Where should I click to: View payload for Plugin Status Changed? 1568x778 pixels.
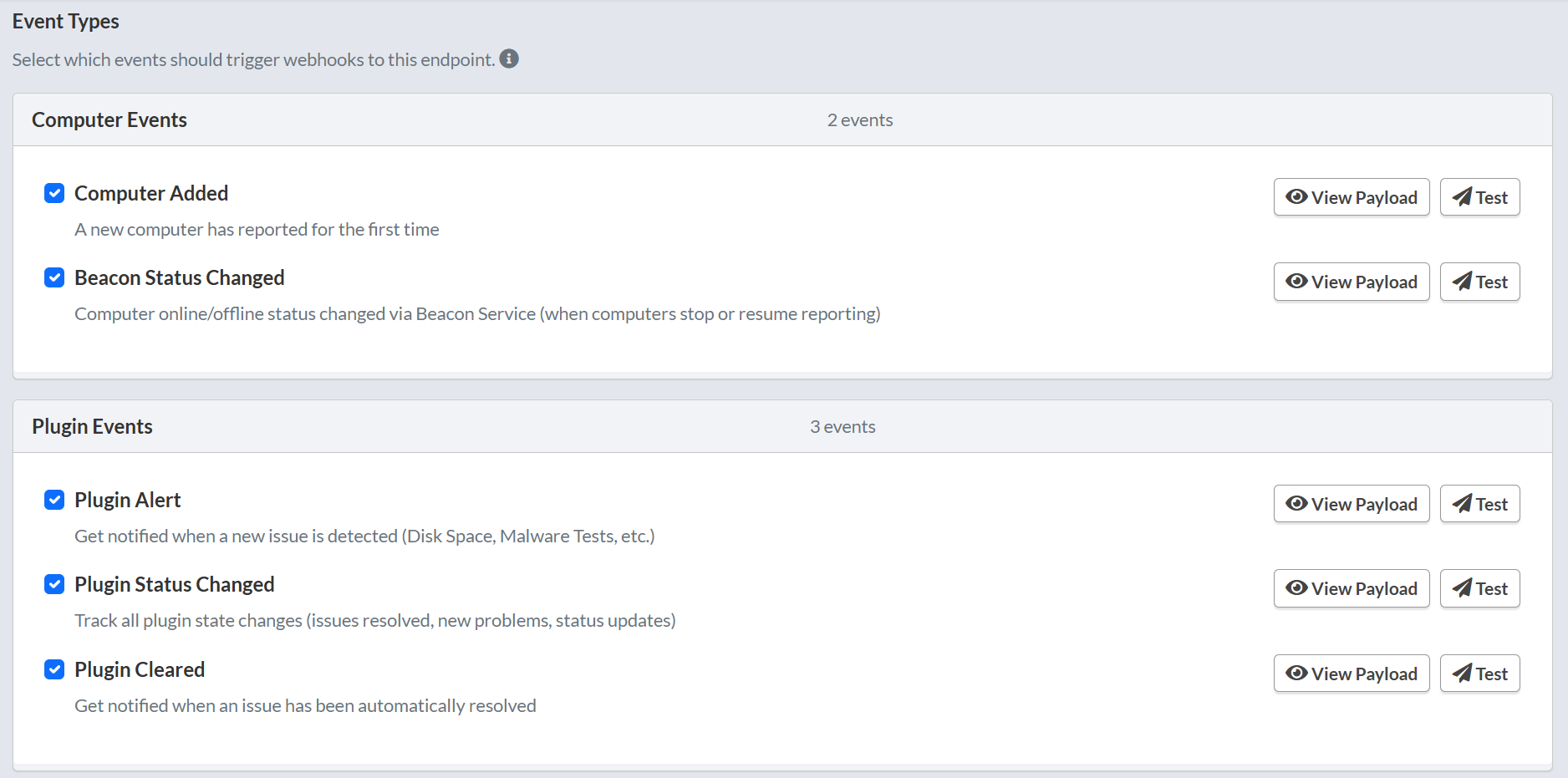click(x=1351, y=588)
